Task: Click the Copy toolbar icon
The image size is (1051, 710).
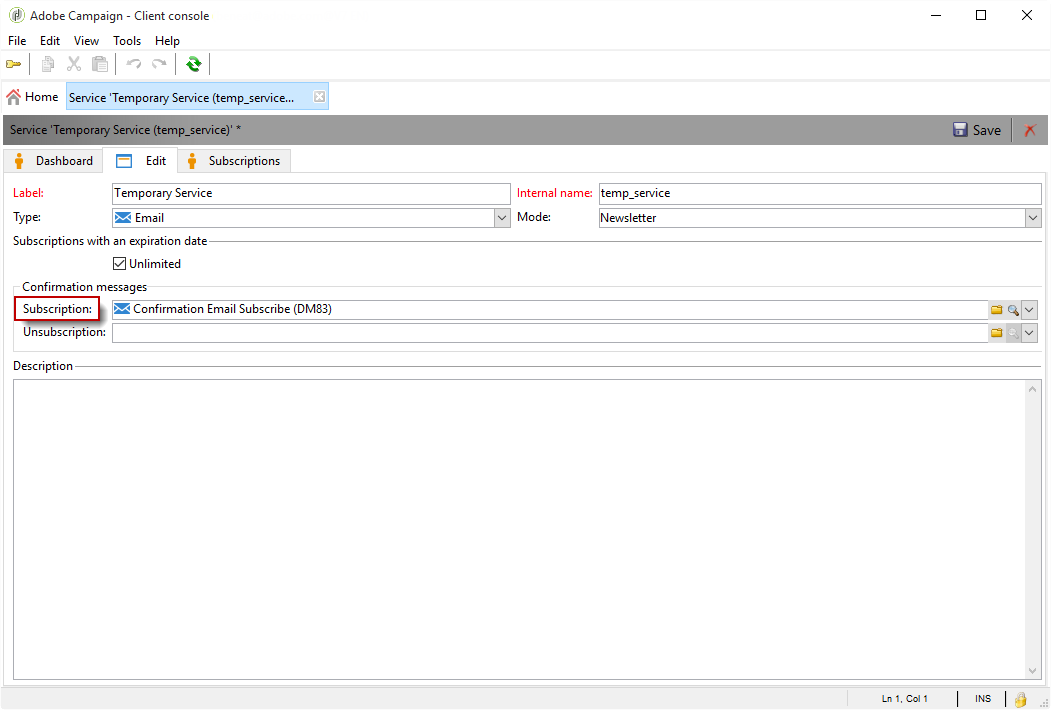Action: tap(48, 64)
